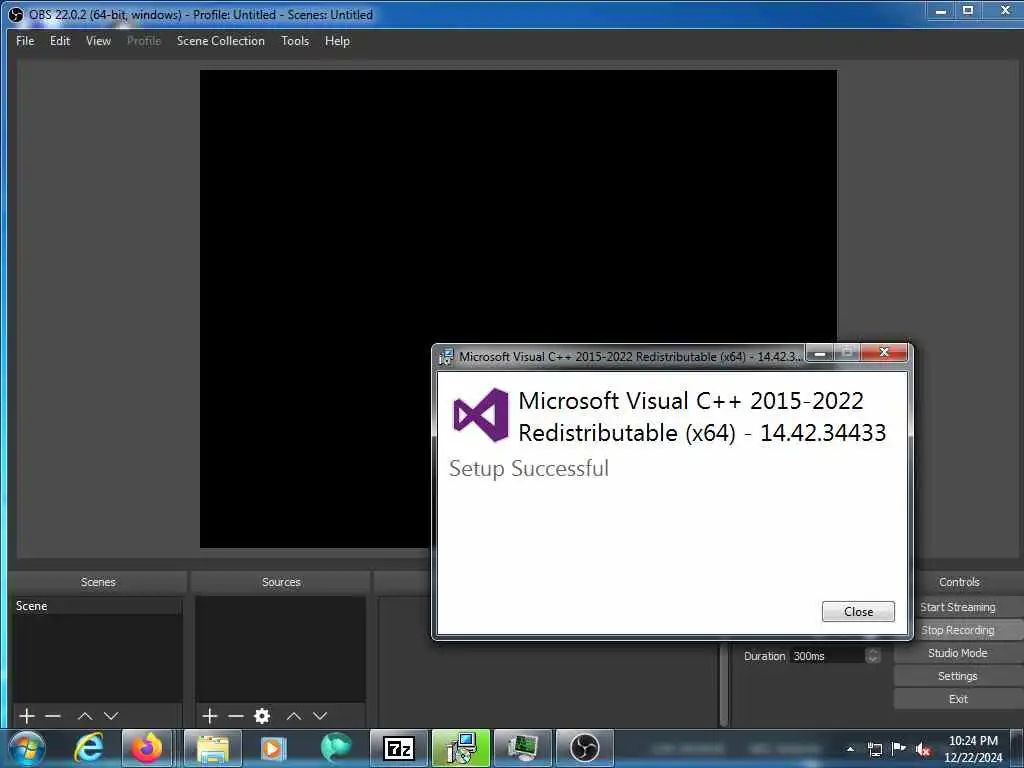
Task: Click Start Streaming in OBS Controls
Action: coord(958,607)
